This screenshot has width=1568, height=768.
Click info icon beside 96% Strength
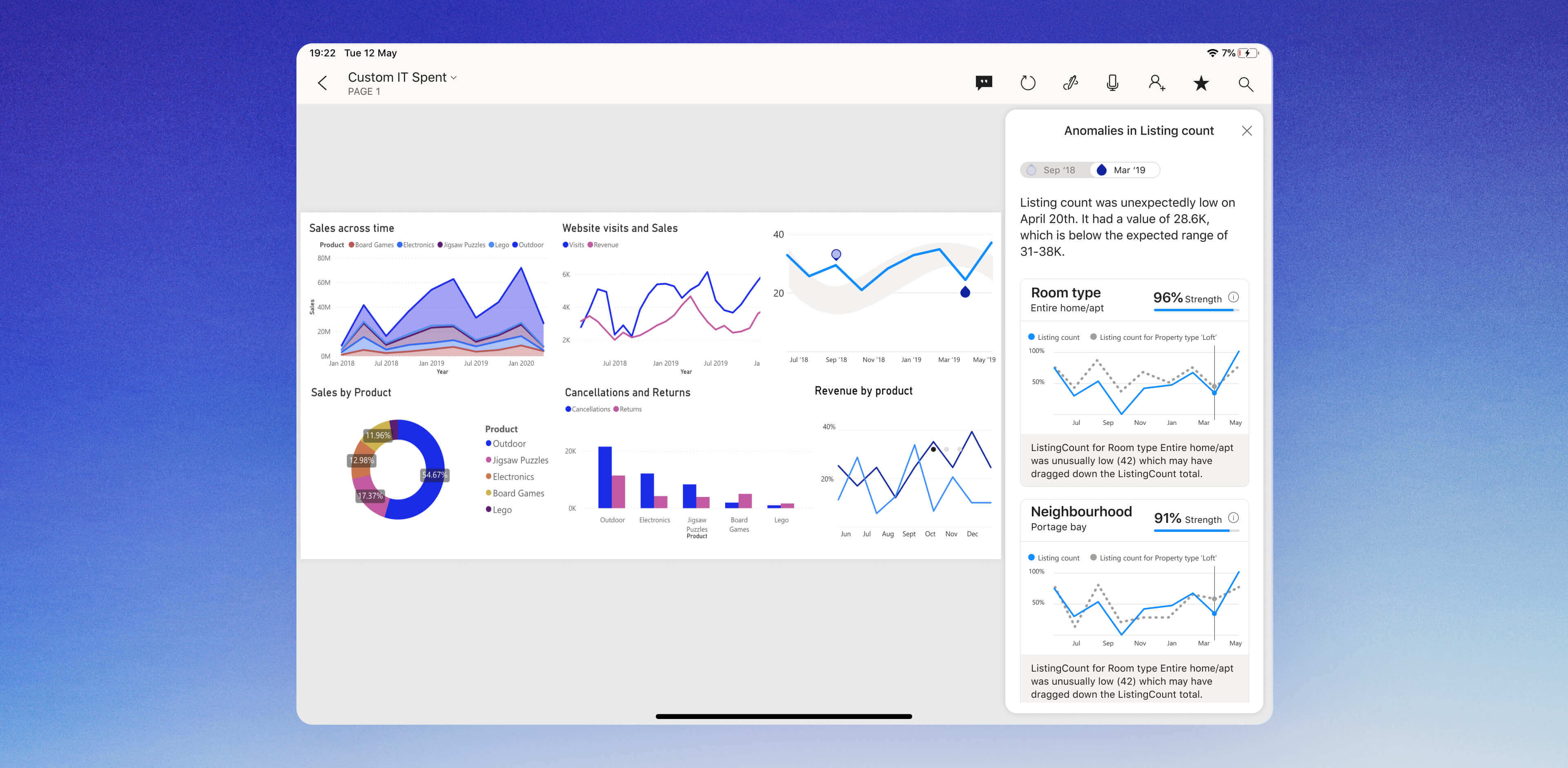1233,297
